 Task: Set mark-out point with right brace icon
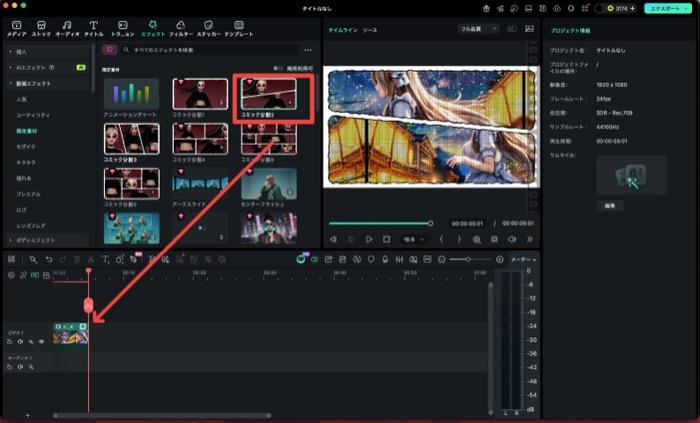(x=459, y=239)
